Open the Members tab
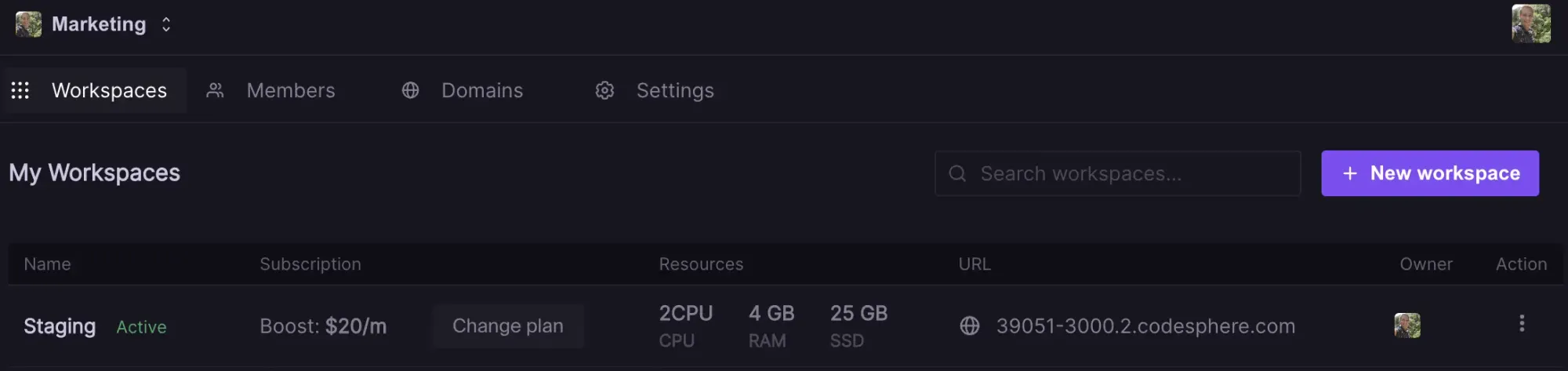The image size is (1568, 371). [x=290, y=90]
